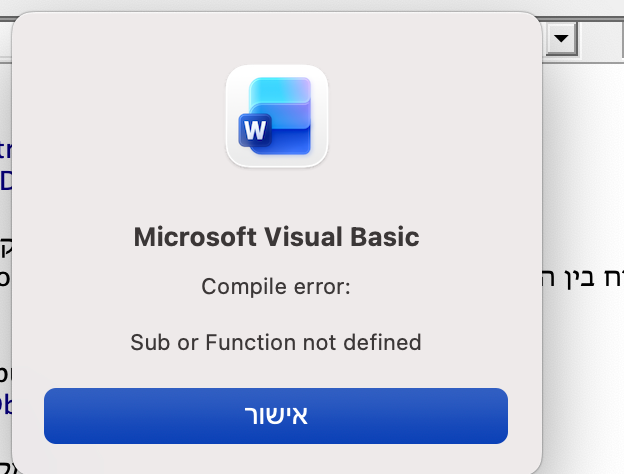Viewport: 624px width, 474px height.
Task: Click the combo box right of the dropdown arrow
Action: (603, 38)
